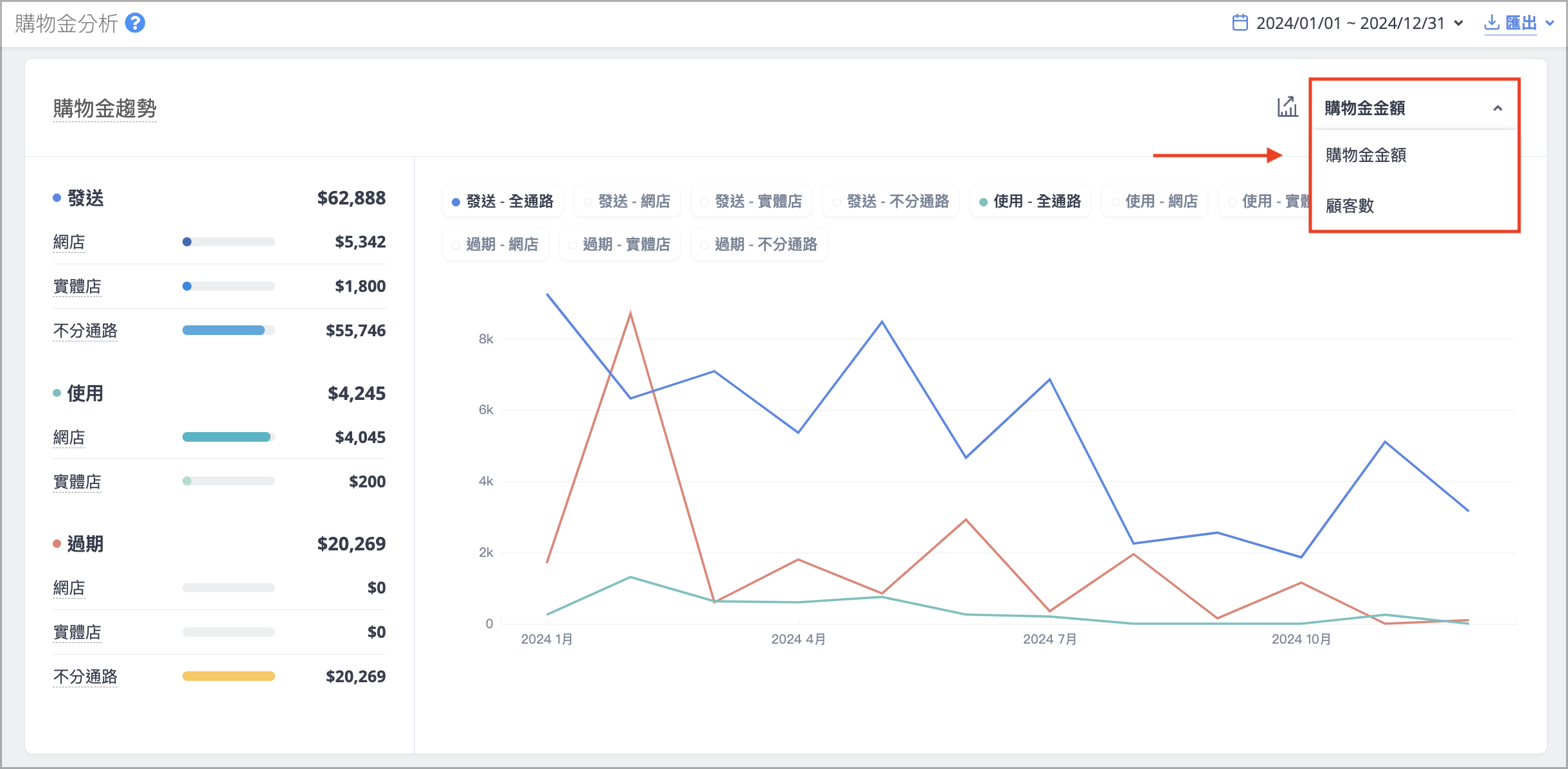Toggle the 使用 - 全通路 legend series
1568x769 pixels.
click(x=1030, y=201)
